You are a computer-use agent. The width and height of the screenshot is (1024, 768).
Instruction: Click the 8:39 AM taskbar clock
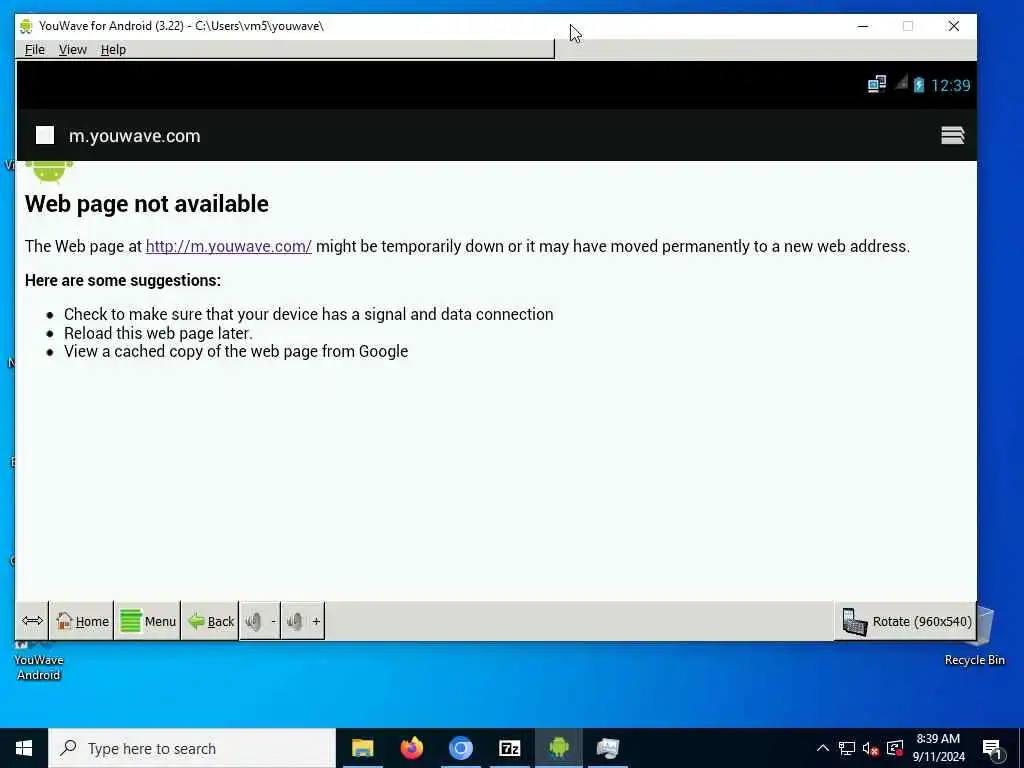coord(938,748)
